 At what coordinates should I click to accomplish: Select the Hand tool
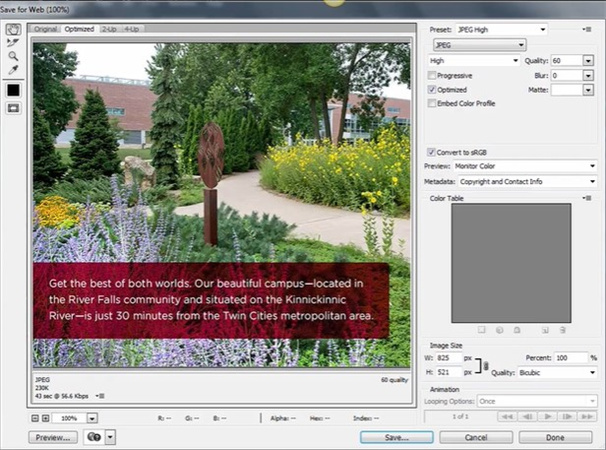pyautogui.click(x=13, y=30)
